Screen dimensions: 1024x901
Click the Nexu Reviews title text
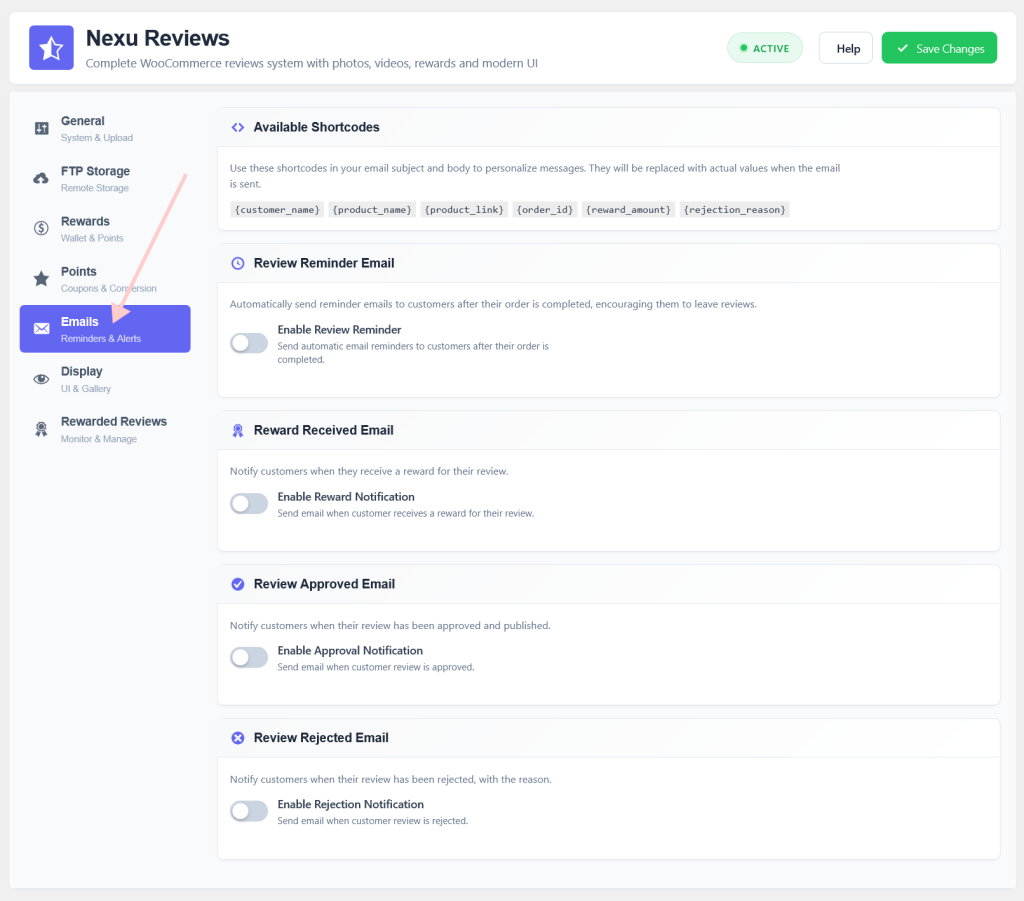pyautogui.click(x=157, y=38)
